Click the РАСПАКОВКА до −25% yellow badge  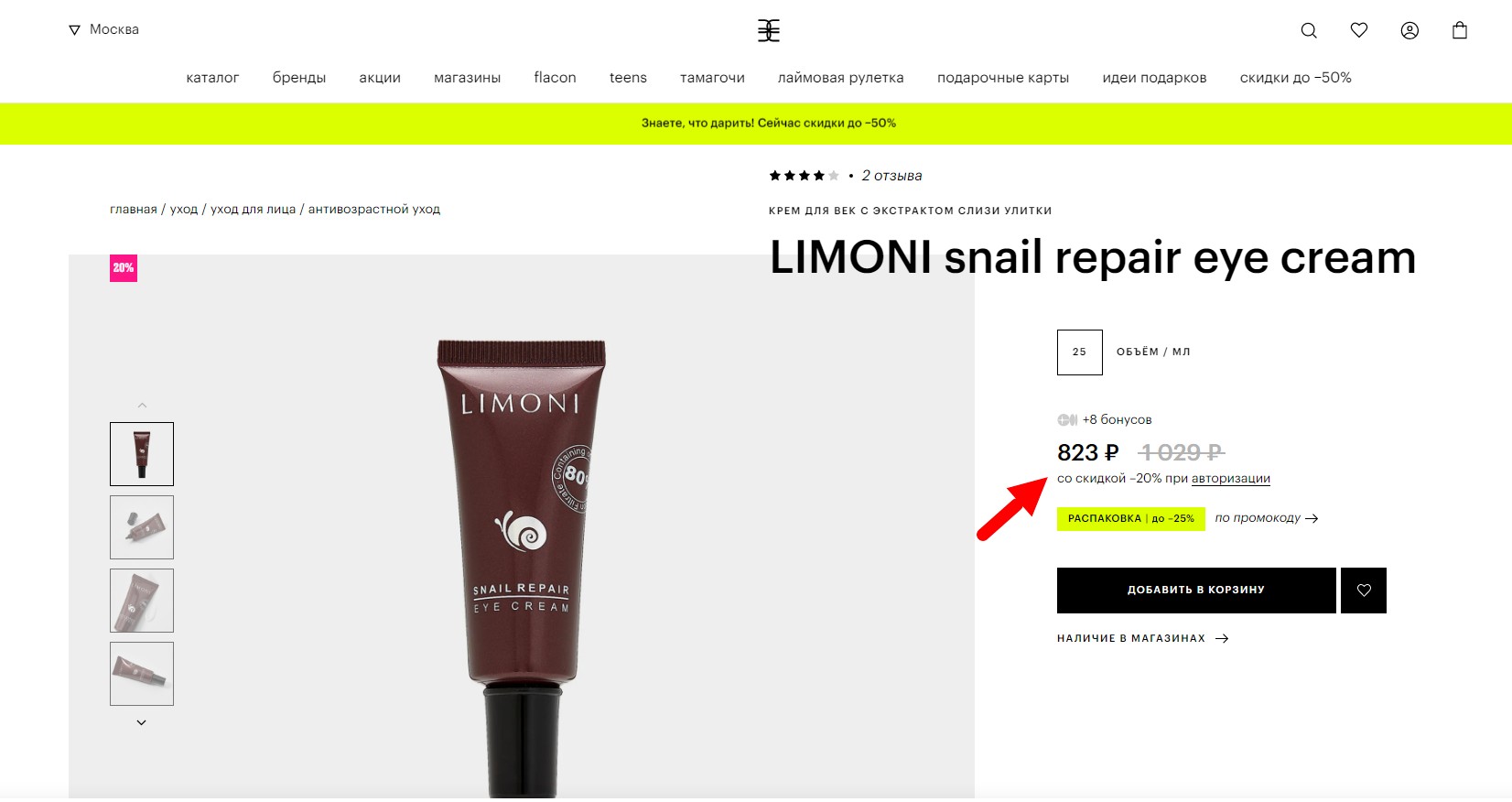pos(1131,518)
